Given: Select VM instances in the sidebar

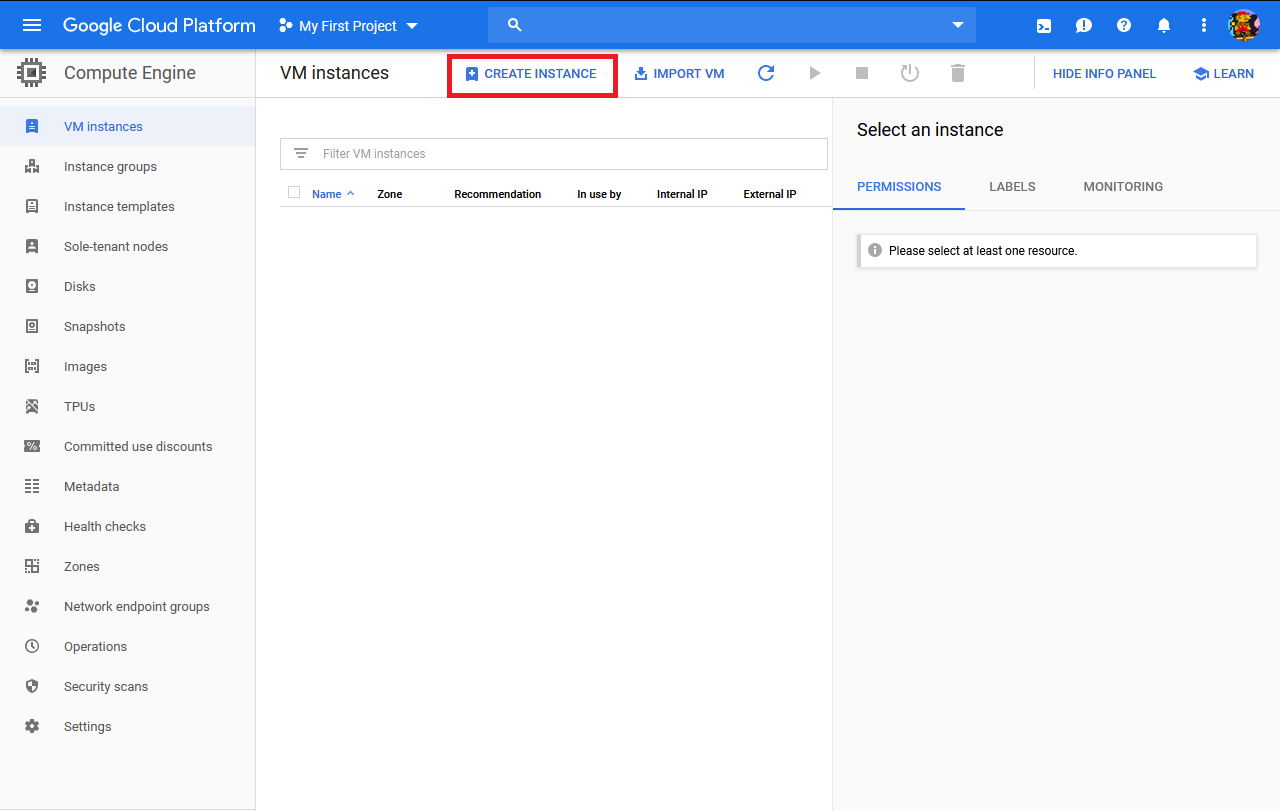Looking at the screenshot, I should click(128, 126).
